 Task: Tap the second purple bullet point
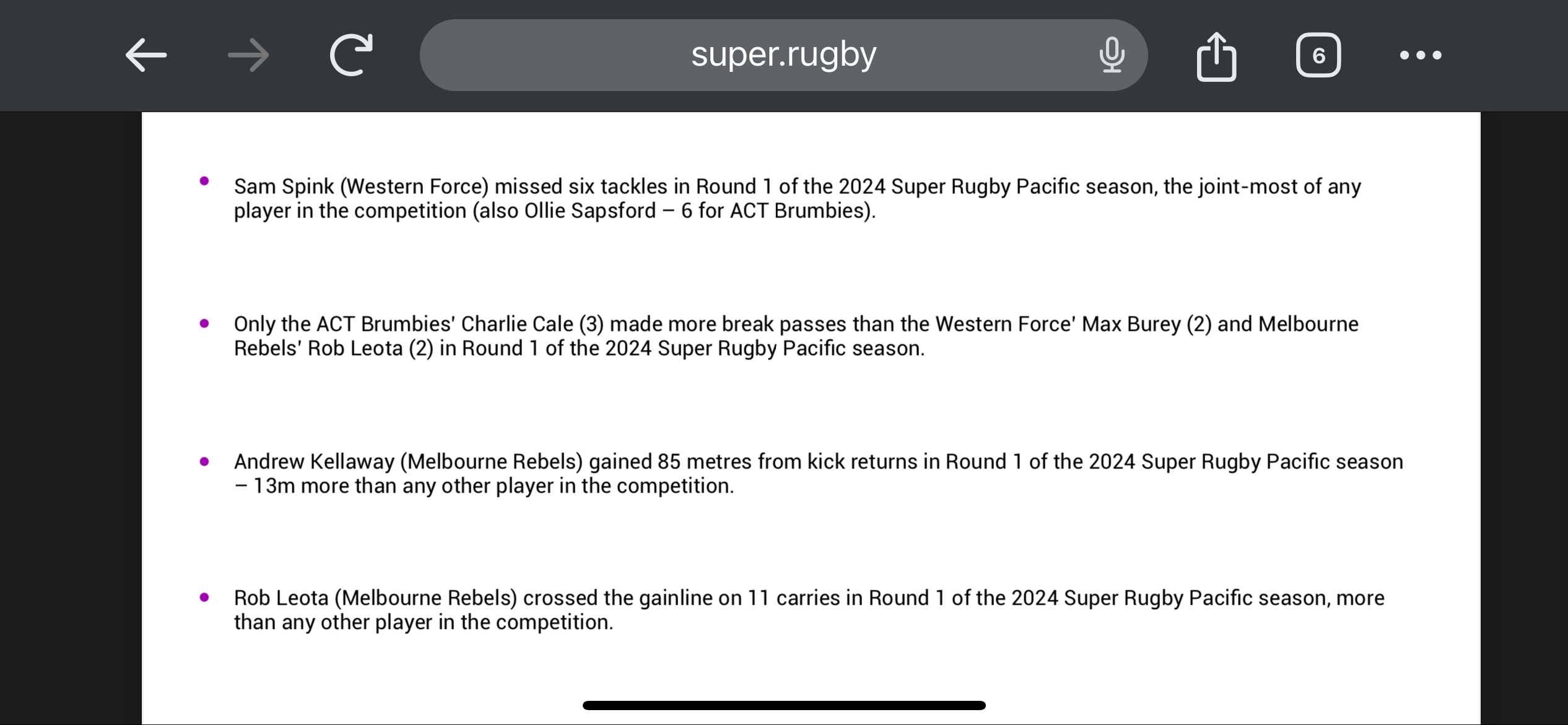click(204, 323)
